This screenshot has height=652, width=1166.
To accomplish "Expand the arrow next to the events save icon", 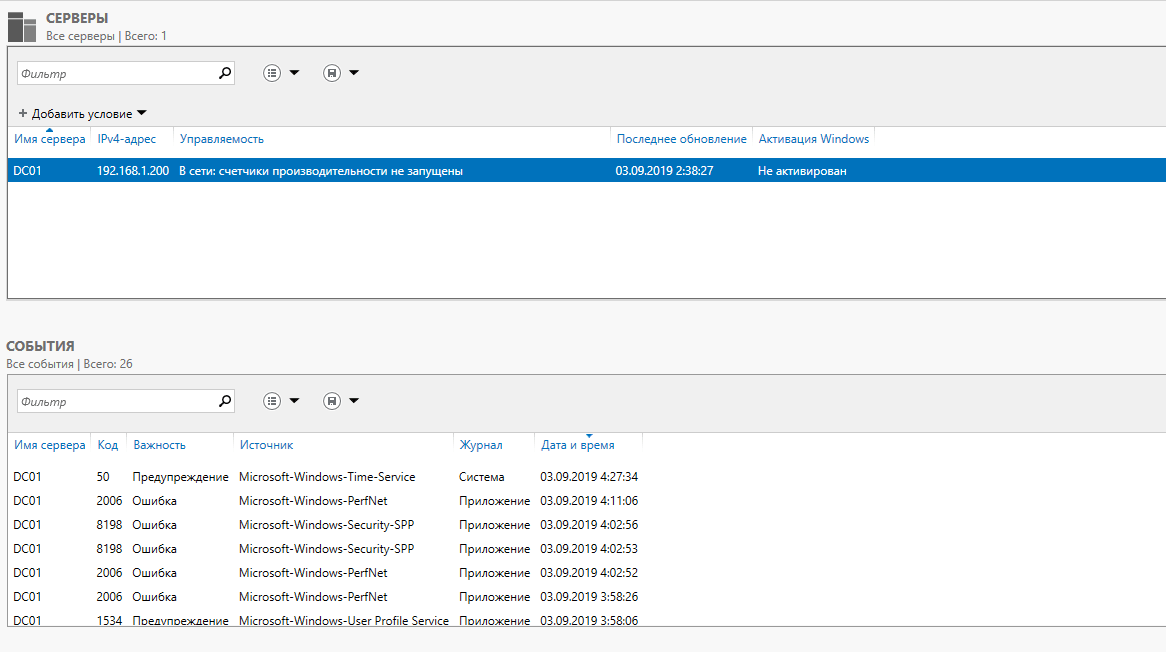I will click(354, 401).
